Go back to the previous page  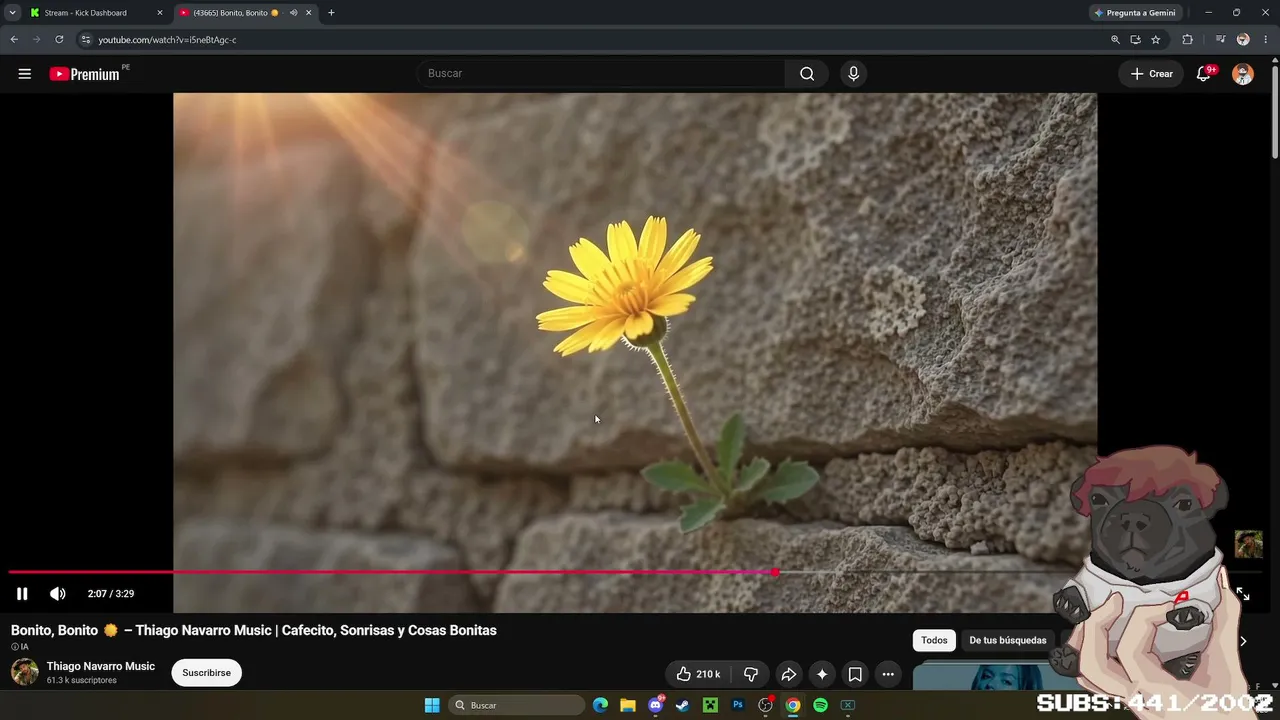(x=14, y=40)
